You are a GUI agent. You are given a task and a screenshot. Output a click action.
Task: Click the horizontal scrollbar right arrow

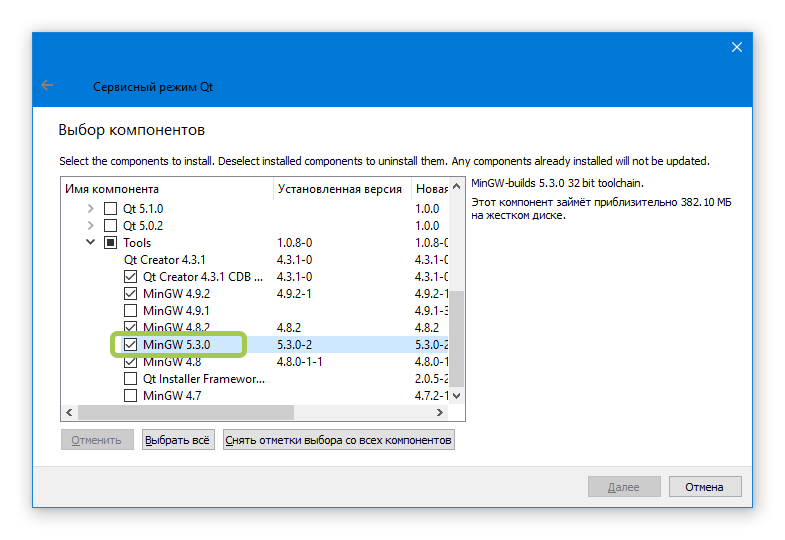(440, 412)
